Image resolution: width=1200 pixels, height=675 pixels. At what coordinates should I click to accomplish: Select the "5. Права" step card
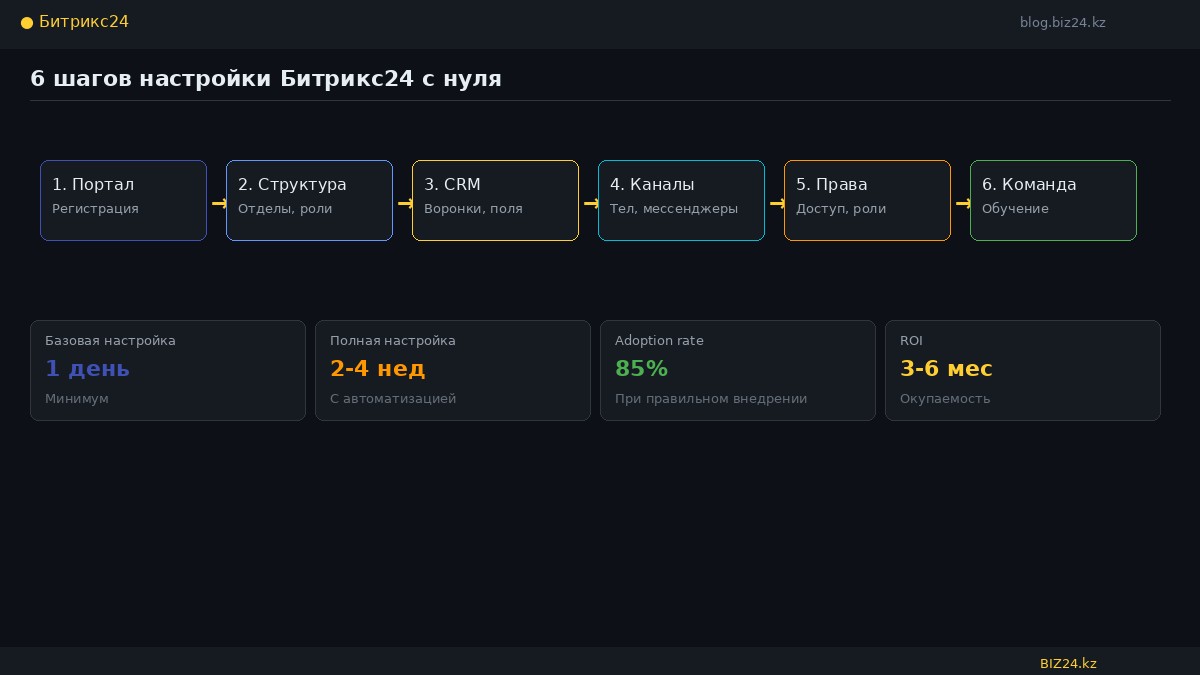tap(867, 200)
